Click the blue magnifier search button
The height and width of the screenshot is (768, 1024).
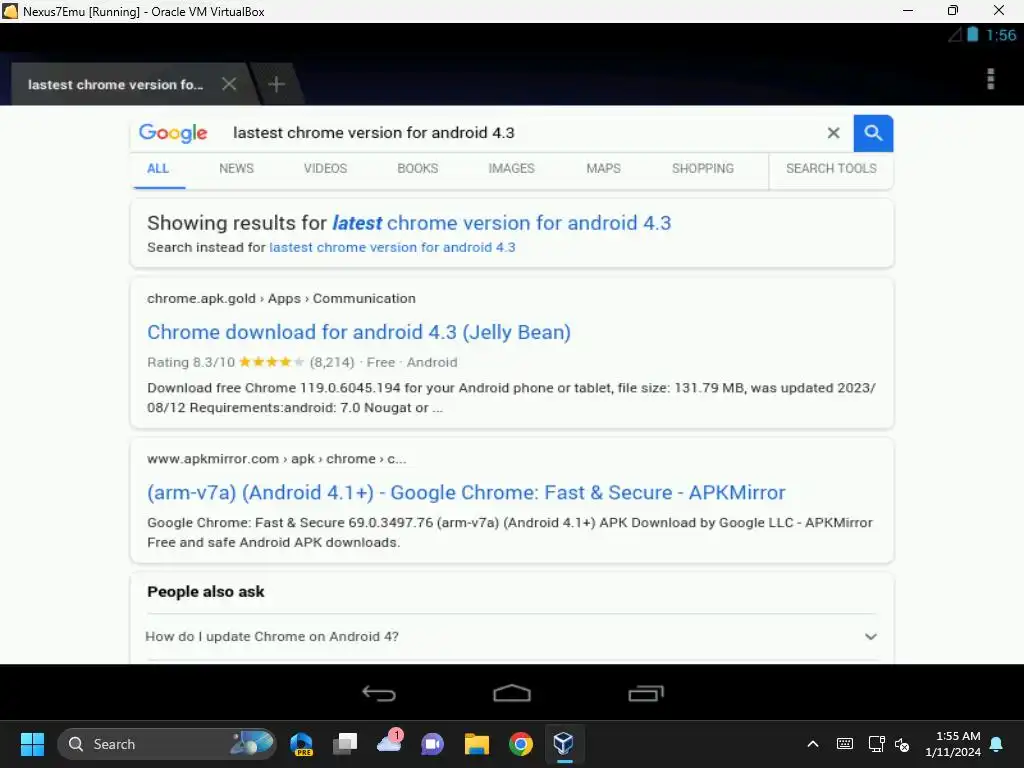pyautogui.click(x=873, y=133)
